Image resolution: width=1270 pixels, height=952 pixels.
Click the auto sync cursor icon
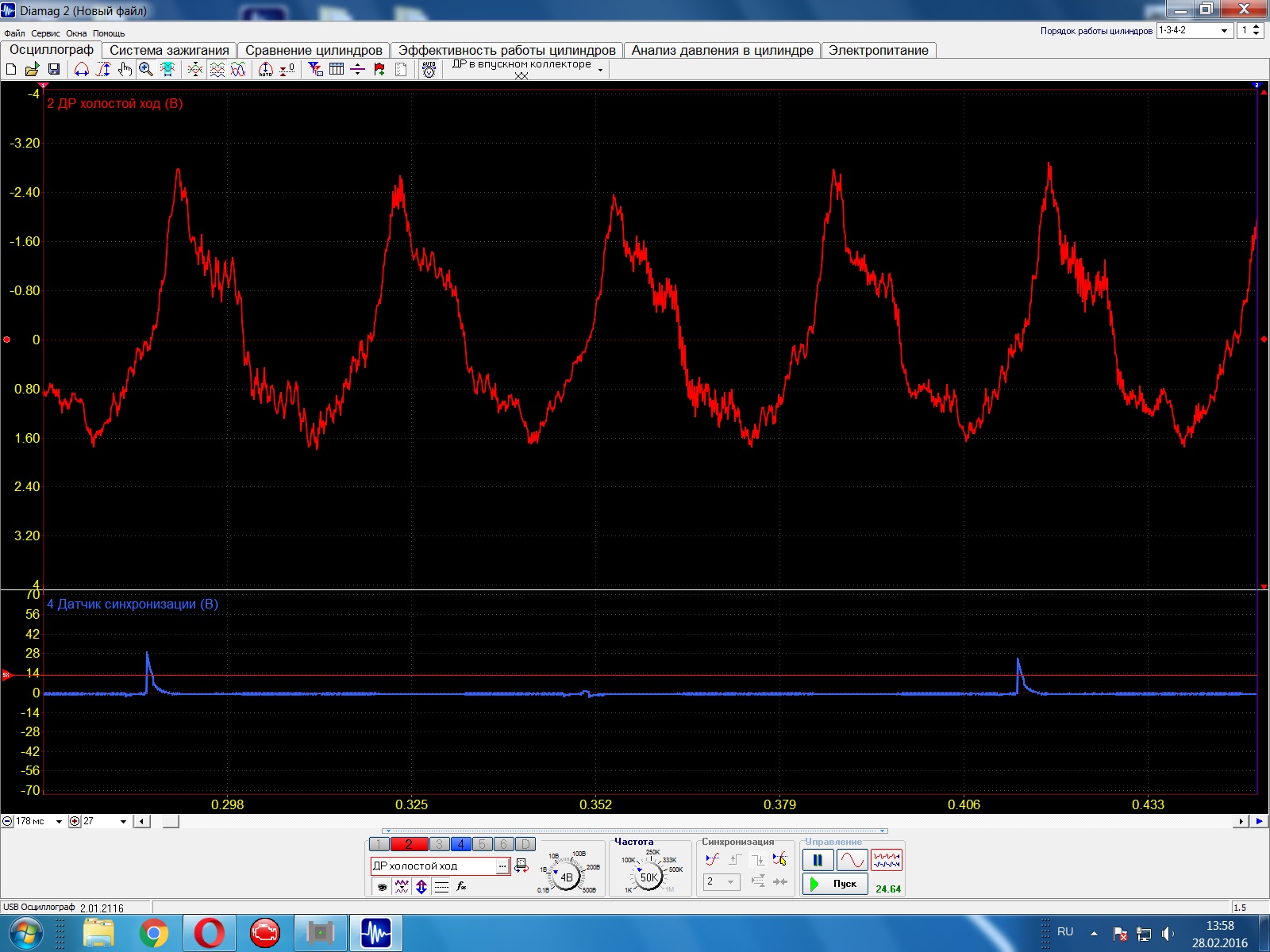click(779, 859)
